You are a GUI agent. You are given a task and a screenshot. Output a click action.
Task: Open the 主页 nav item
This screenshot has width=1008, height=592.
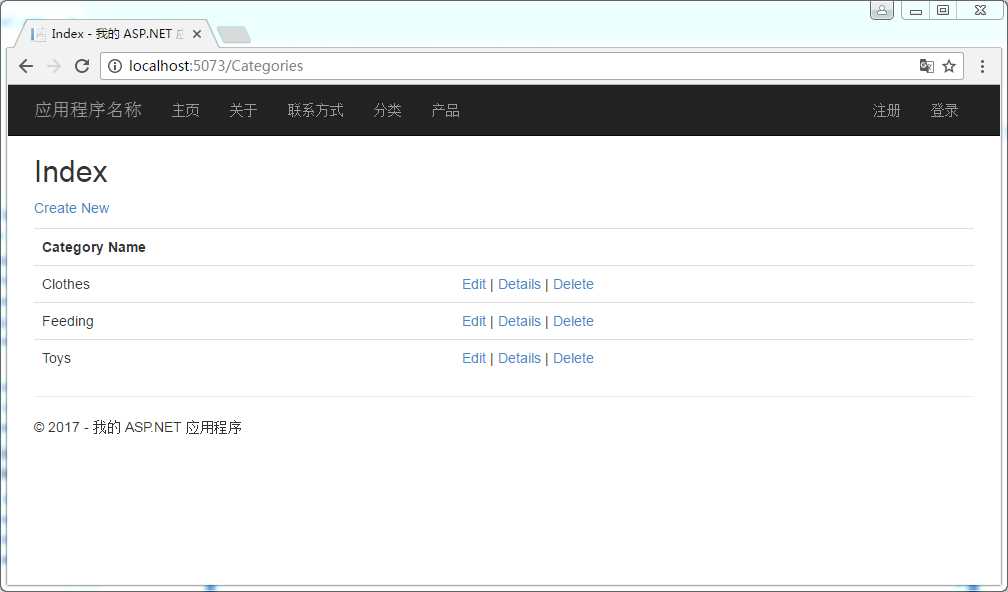[186, 111]
